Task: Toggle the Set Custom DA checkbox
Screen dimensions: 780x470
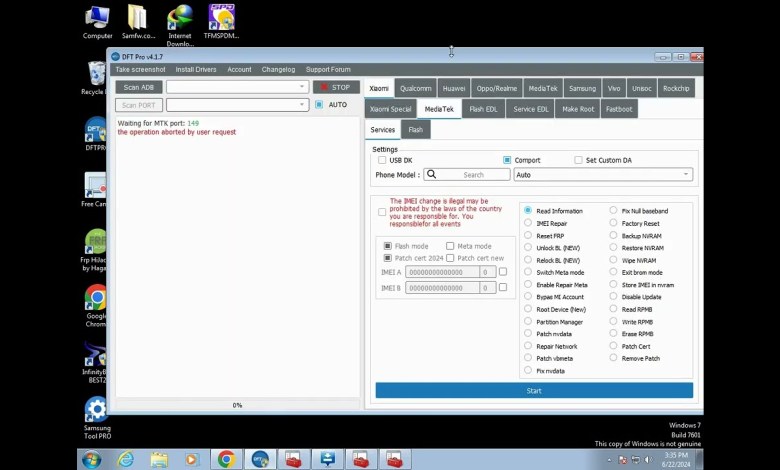Action: click(x=578, y=160)
